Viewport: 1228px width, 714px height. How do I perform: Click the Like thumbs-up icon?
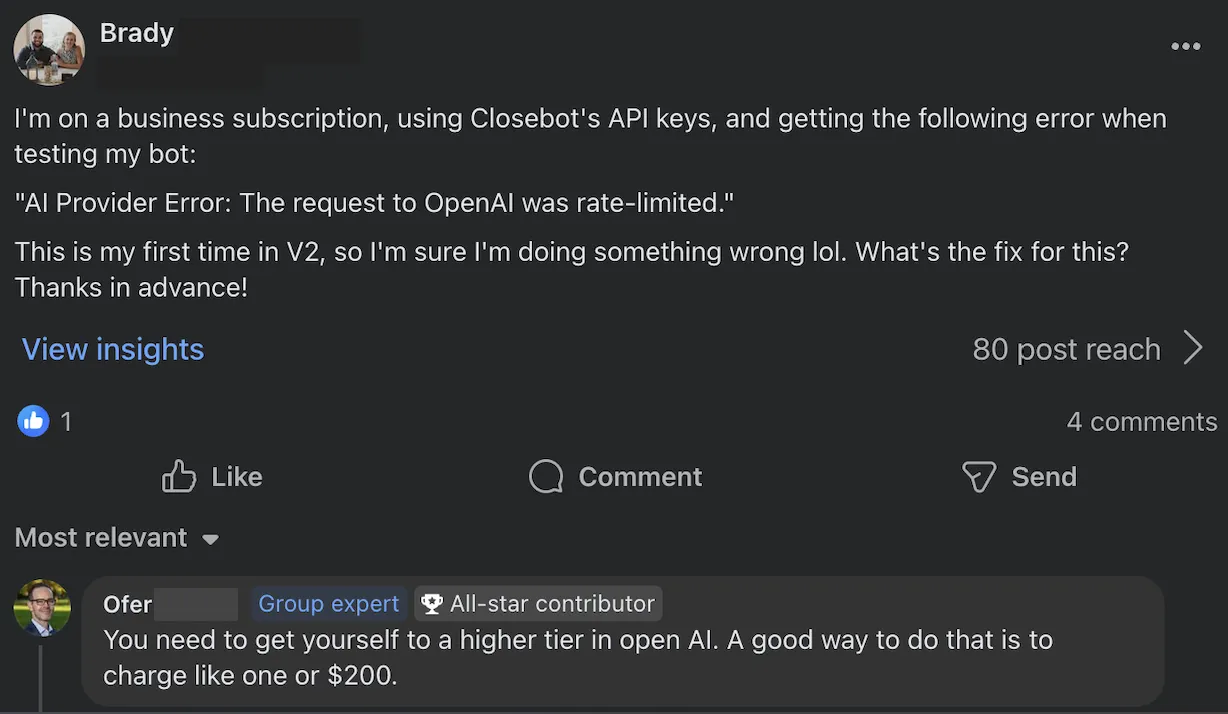(x=178, y=477)
